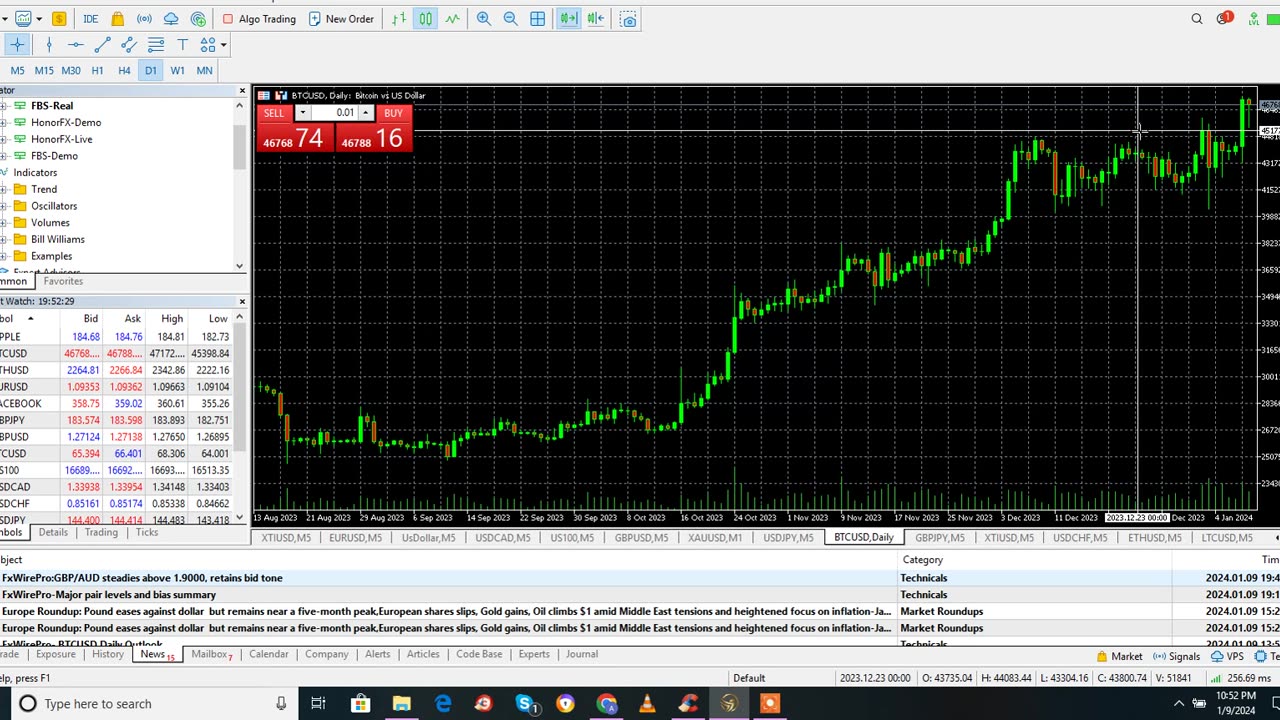Click the dollar sign Market Watch icon
Screen dimensions: 1280x720
(59, 19)
